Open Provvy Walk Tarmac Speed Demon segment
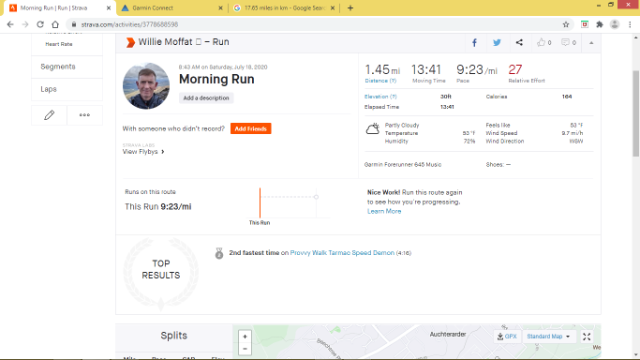The height and width of the screenshot is (360, 640). [342, 253]
